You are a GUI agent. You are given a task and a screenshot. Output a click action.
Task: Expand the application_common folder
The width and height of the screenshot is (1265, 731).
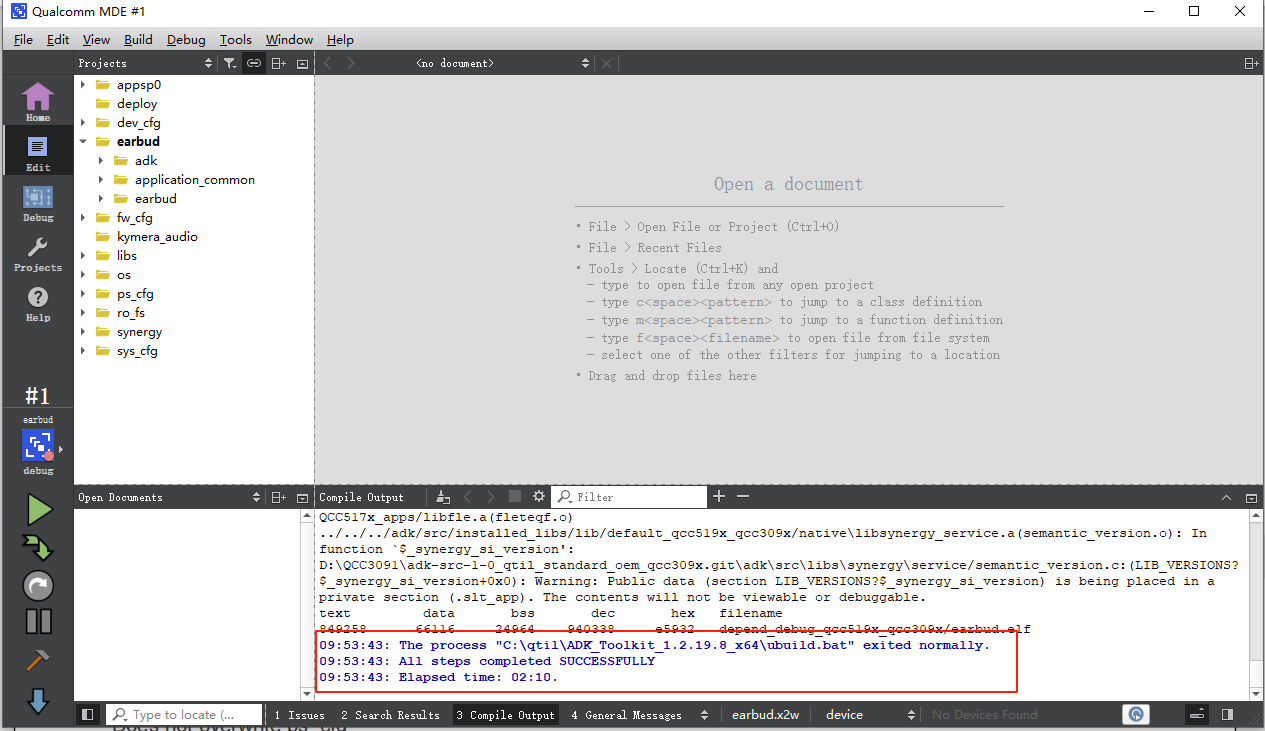(x=102, y=180)
